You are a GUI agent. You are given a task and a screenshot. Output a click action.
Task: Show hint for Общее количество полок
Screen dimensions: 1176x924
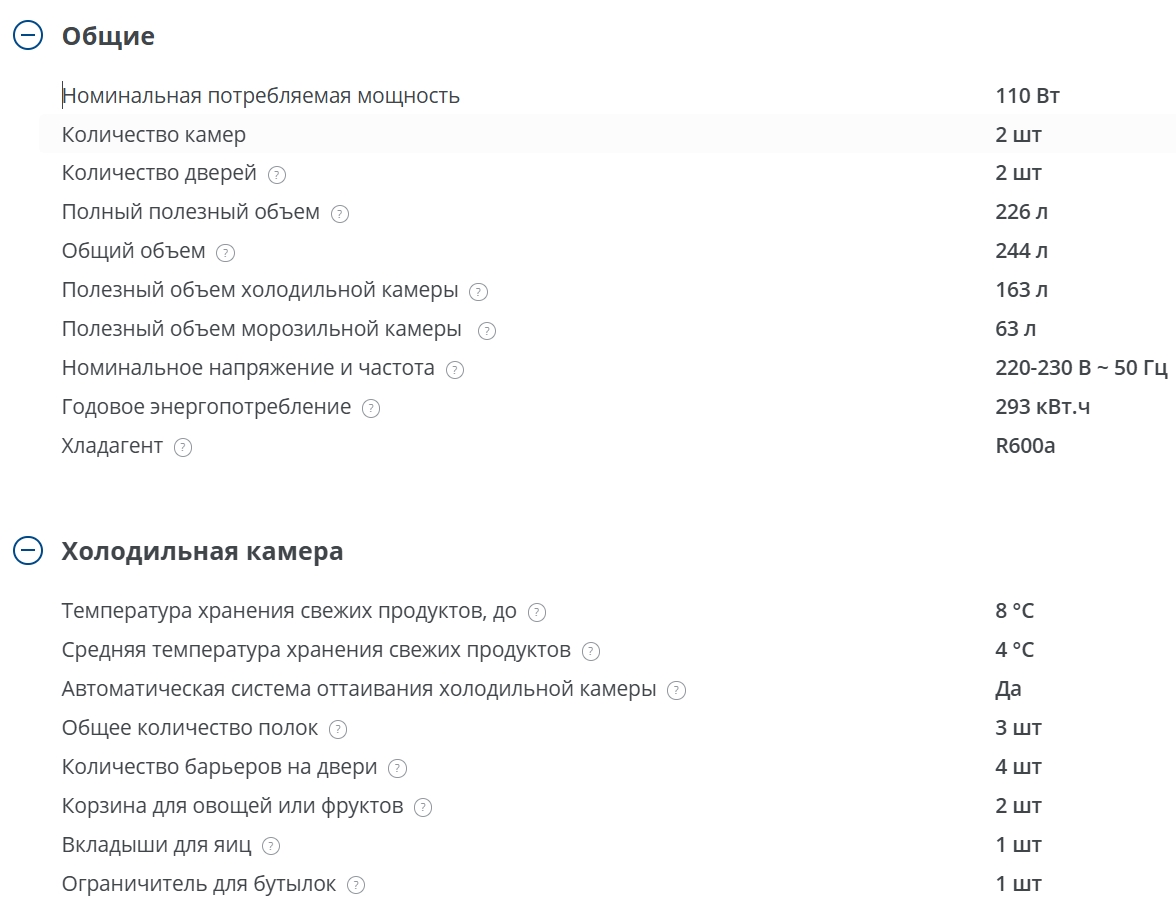point(338,730)
